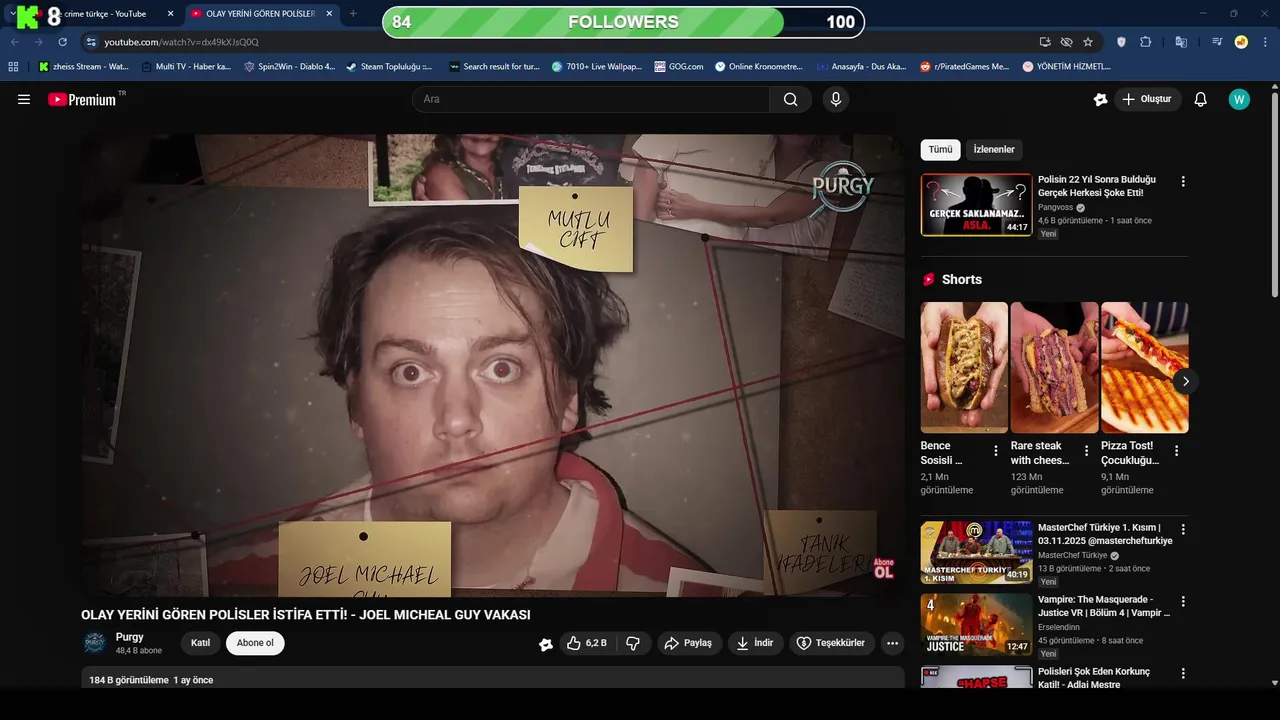
Task: Download video with İndir button
Action: pyautogui.click(x=756, y=643)
